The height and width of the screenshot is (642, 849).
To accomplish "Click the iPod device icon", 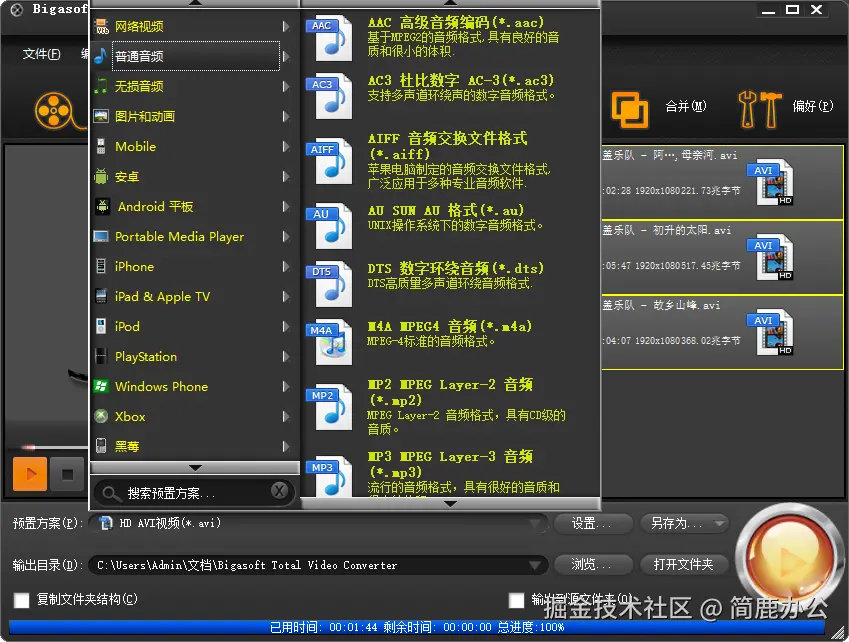I will point(101,326).
